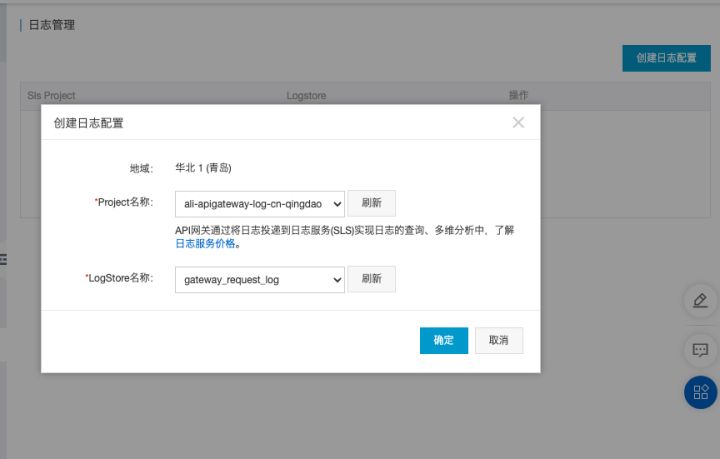
Task: Open the Project名称 dropdown
Action: [259, 204]
